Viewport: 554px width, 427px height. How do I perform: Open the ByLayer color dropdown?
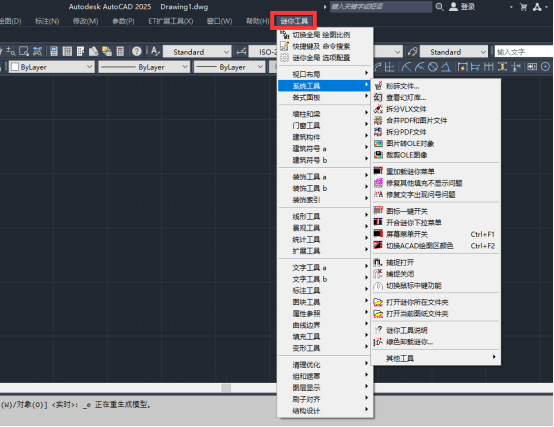tap(52, 67)
